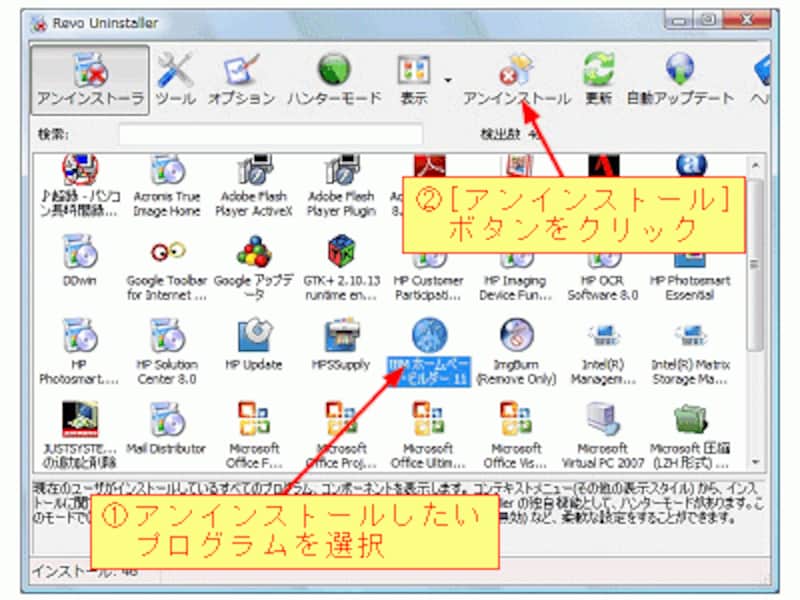Screen dimensions: 800x600
Task: Select Microsoft Office Vis... entry
Action: pyautogui.click(x=516, y=435)
